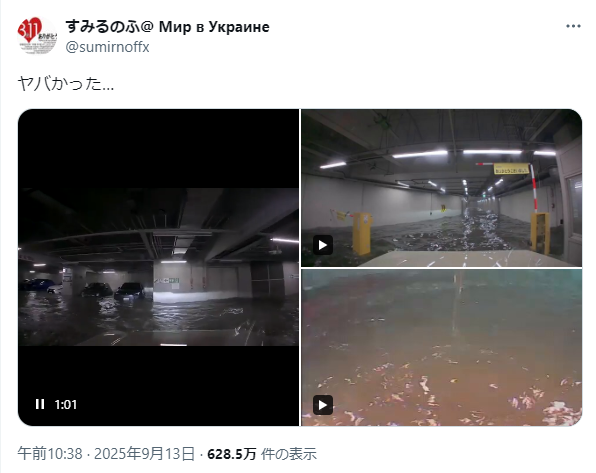Open the profile avatar with red heart

coord(37,35)
